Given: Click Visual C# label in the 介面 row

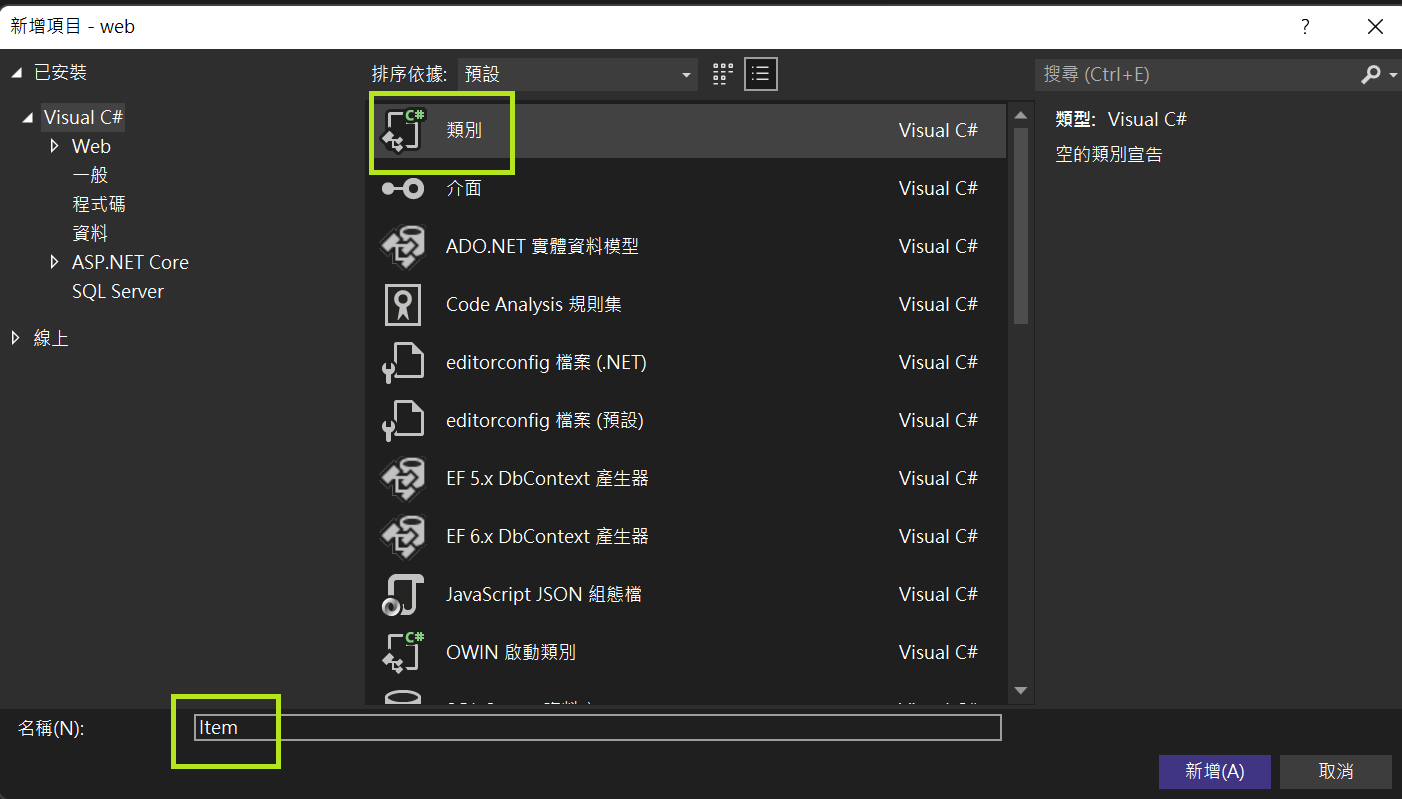Looking at the screenshot, I should [x=938, y=188].
